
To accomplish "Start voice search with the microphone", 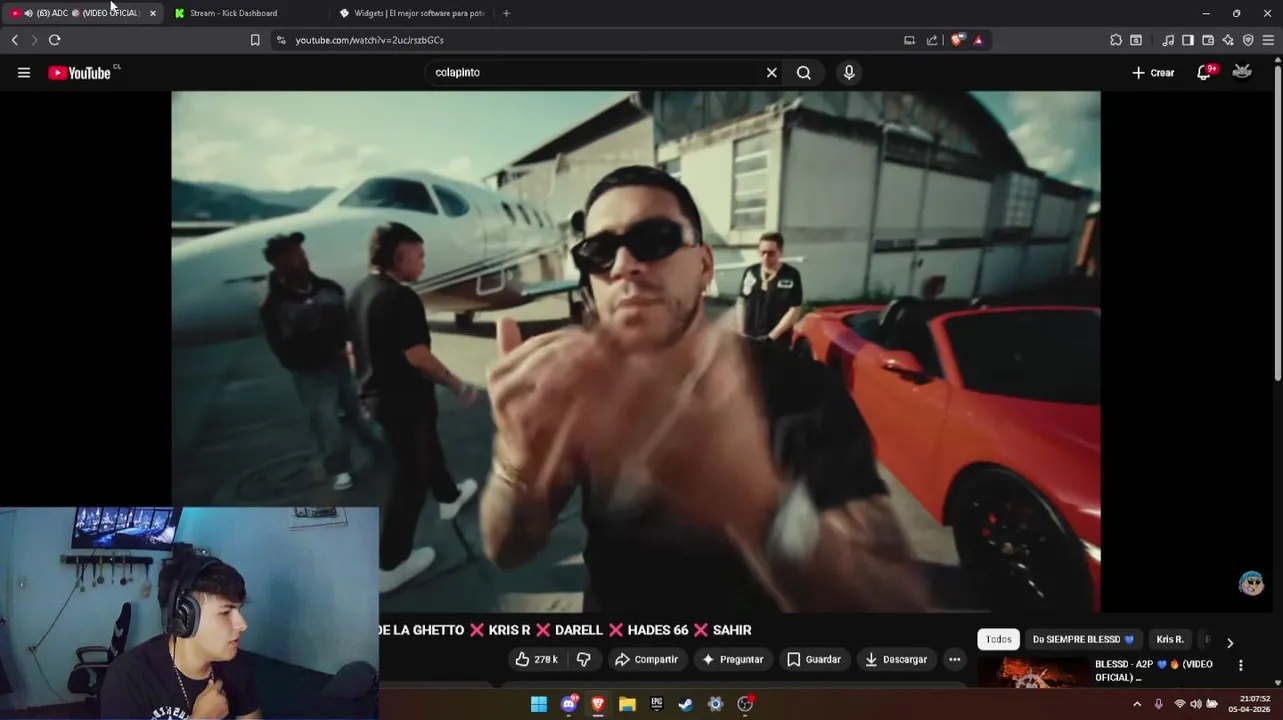I will pyautogui.click(x=849, y=72).
